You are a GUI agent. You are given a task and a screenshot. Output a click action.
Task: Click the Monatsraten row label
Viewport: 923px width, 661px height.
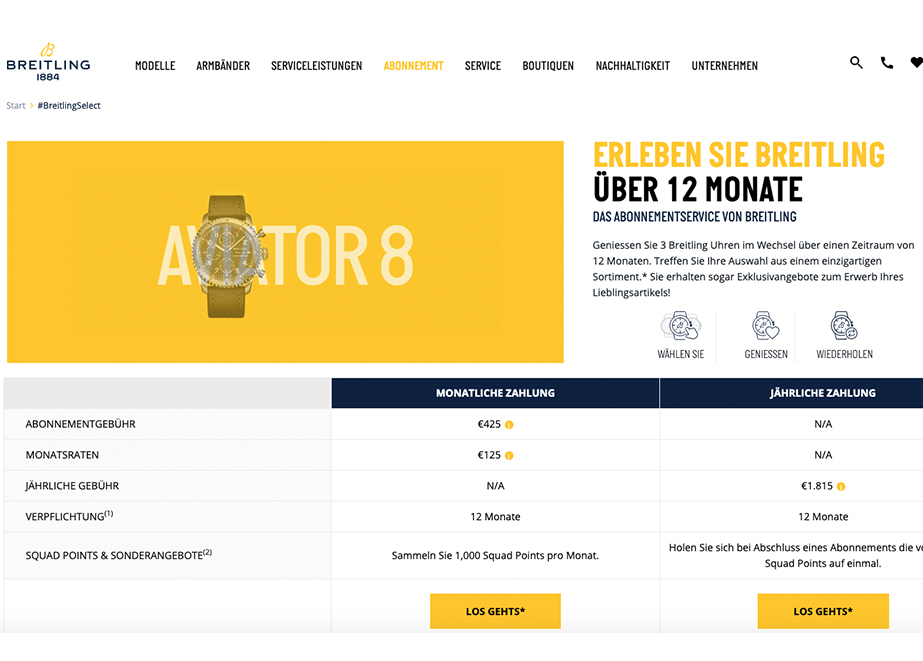coord(62,455)
